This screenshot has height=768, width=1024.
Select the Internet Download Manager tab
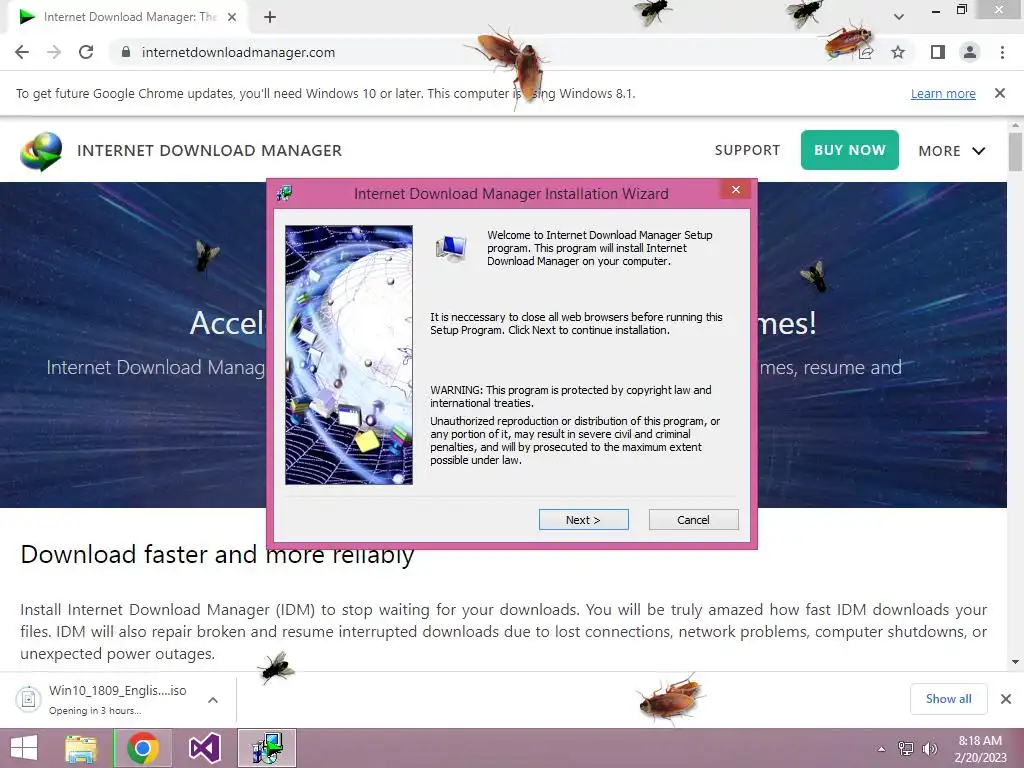coord(127,17)
